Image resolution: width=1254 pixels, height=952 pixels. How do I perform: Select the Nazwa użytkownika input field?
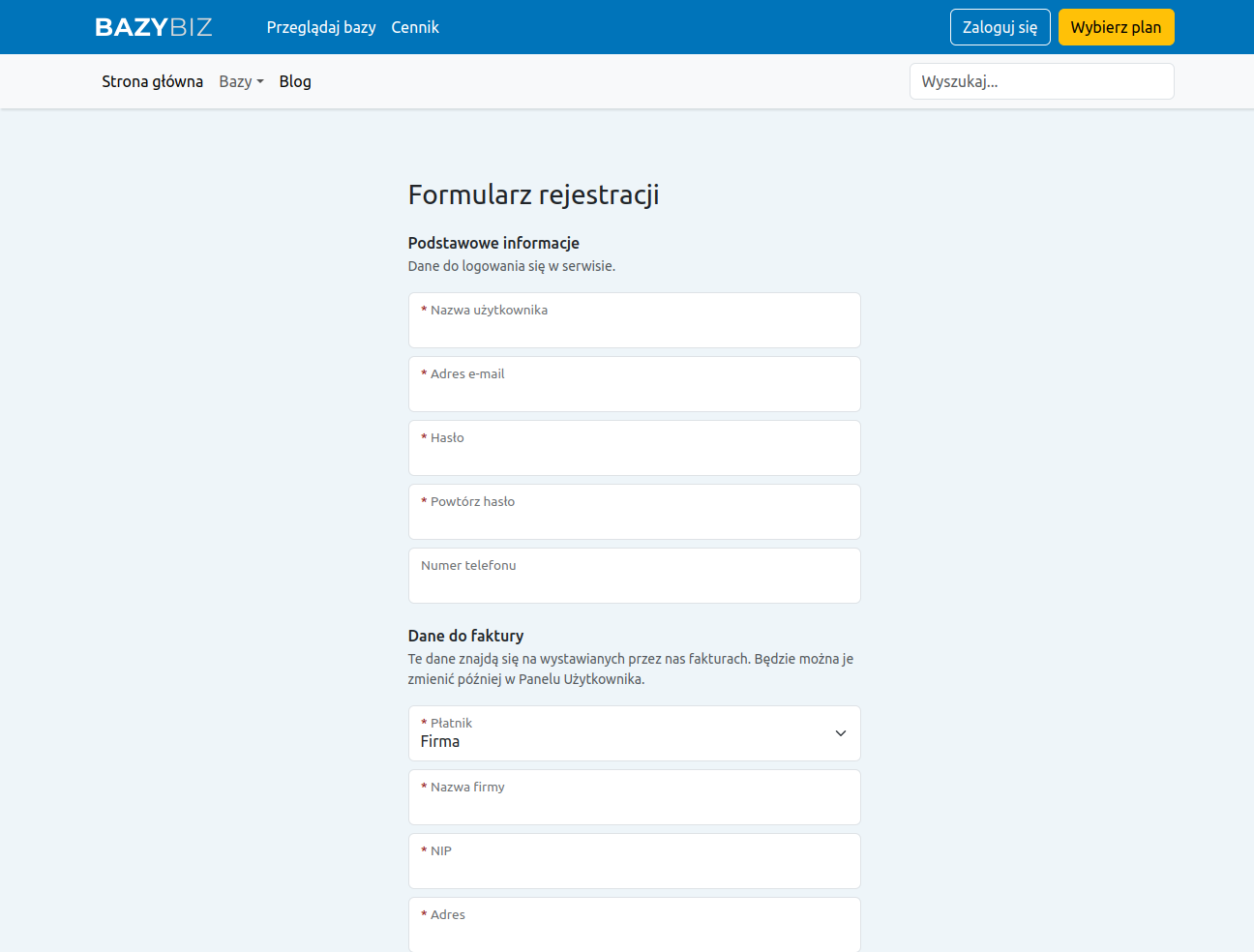click(635, 320)
